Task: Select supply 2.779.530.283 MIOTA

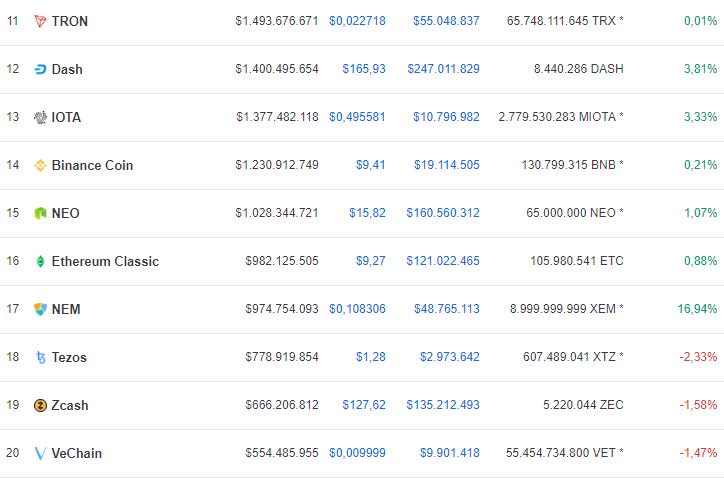Action: point(557,117)
